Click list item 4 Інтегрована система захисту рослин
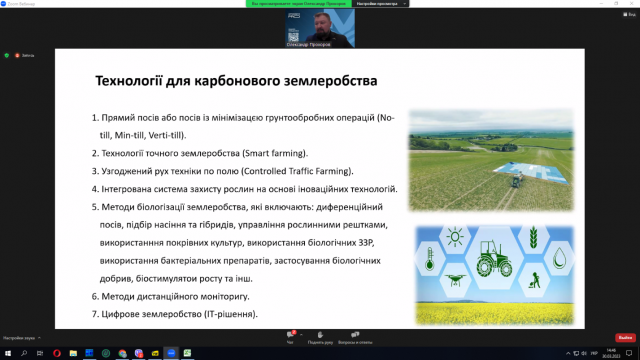The width and height of the screenshot is (640, 360). click(244, 189)
